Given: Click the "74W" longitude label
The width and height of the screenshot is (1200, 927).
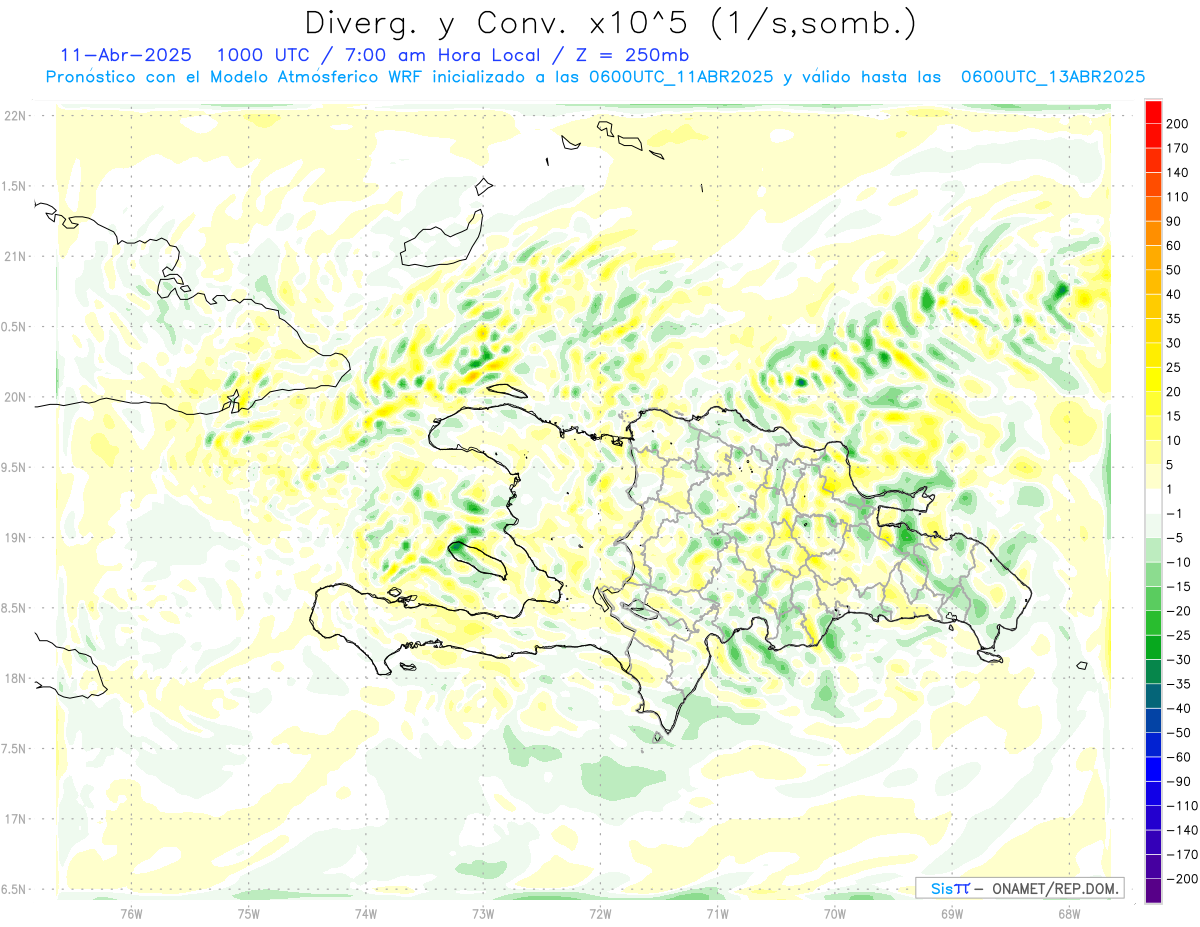Looking at the screenshot, I should pos(366,915).
